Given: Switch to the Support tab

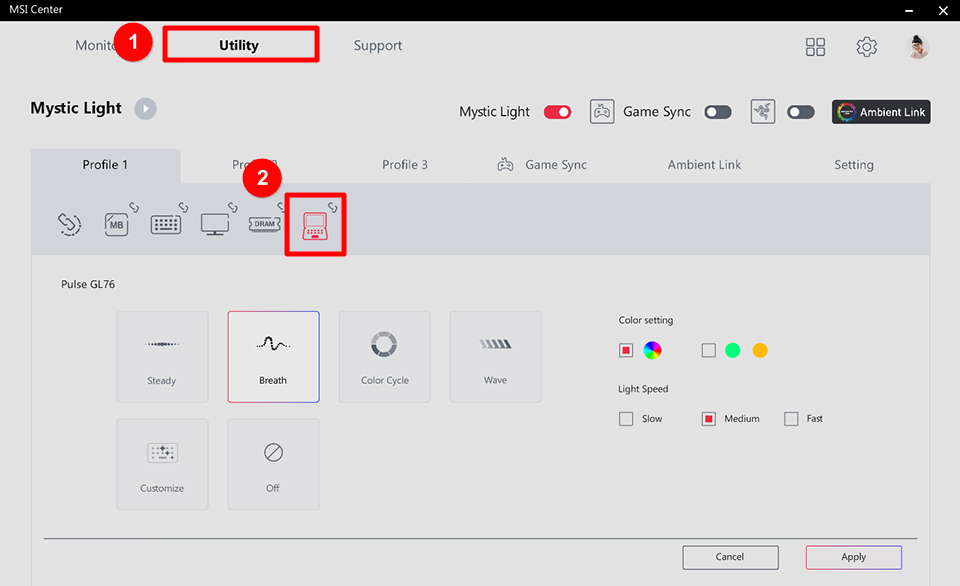Looking at the screenshot, I should click(378, 45).
